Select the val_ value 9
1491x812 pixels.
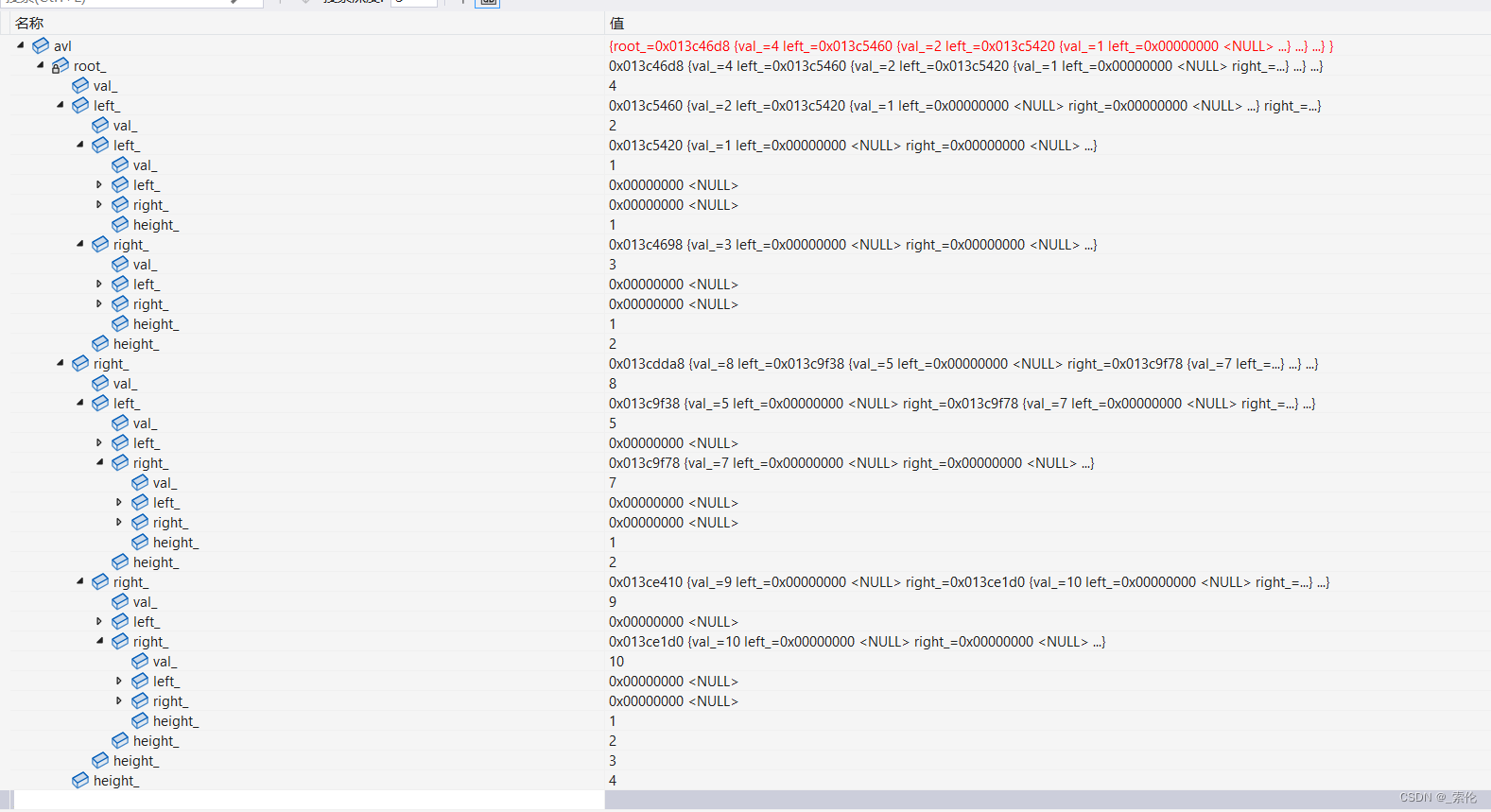coord(613,602)
